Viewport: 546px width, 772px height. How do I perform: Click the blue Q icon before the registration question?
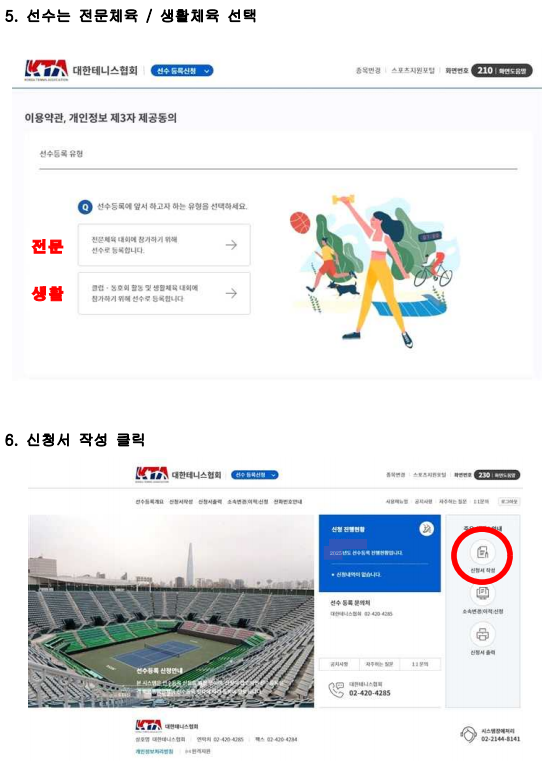[85, 207]
